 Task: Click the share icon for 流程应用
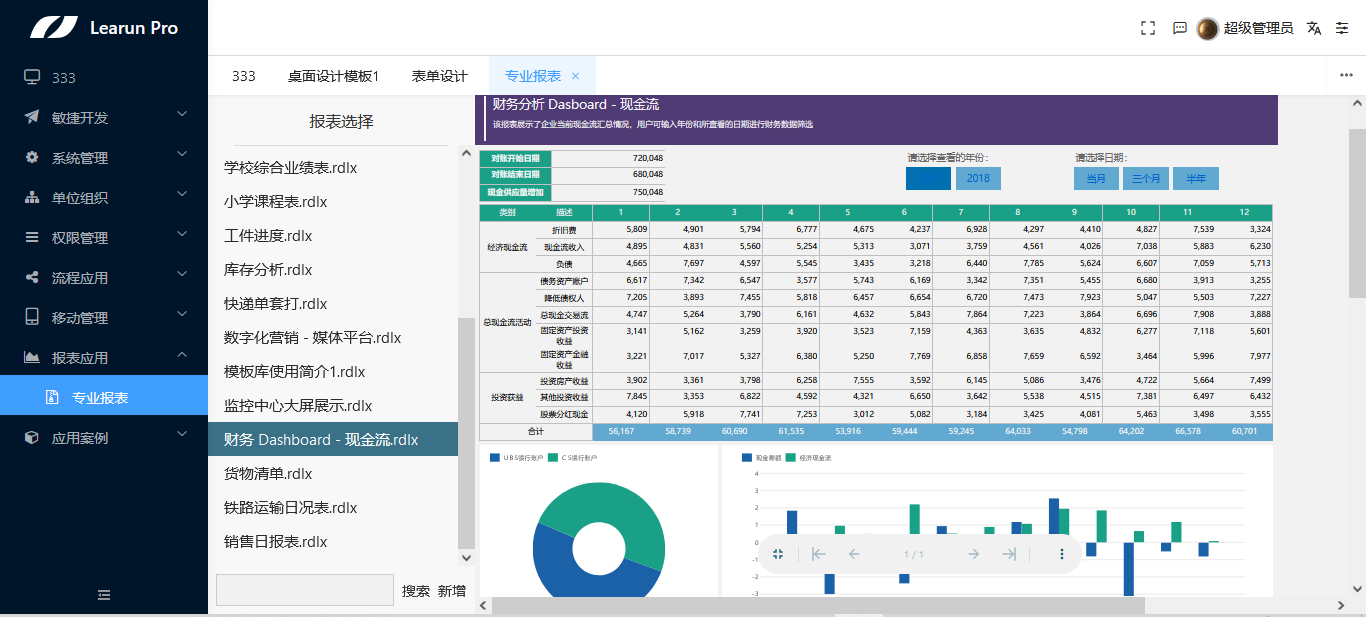click(x=32, y=277)
